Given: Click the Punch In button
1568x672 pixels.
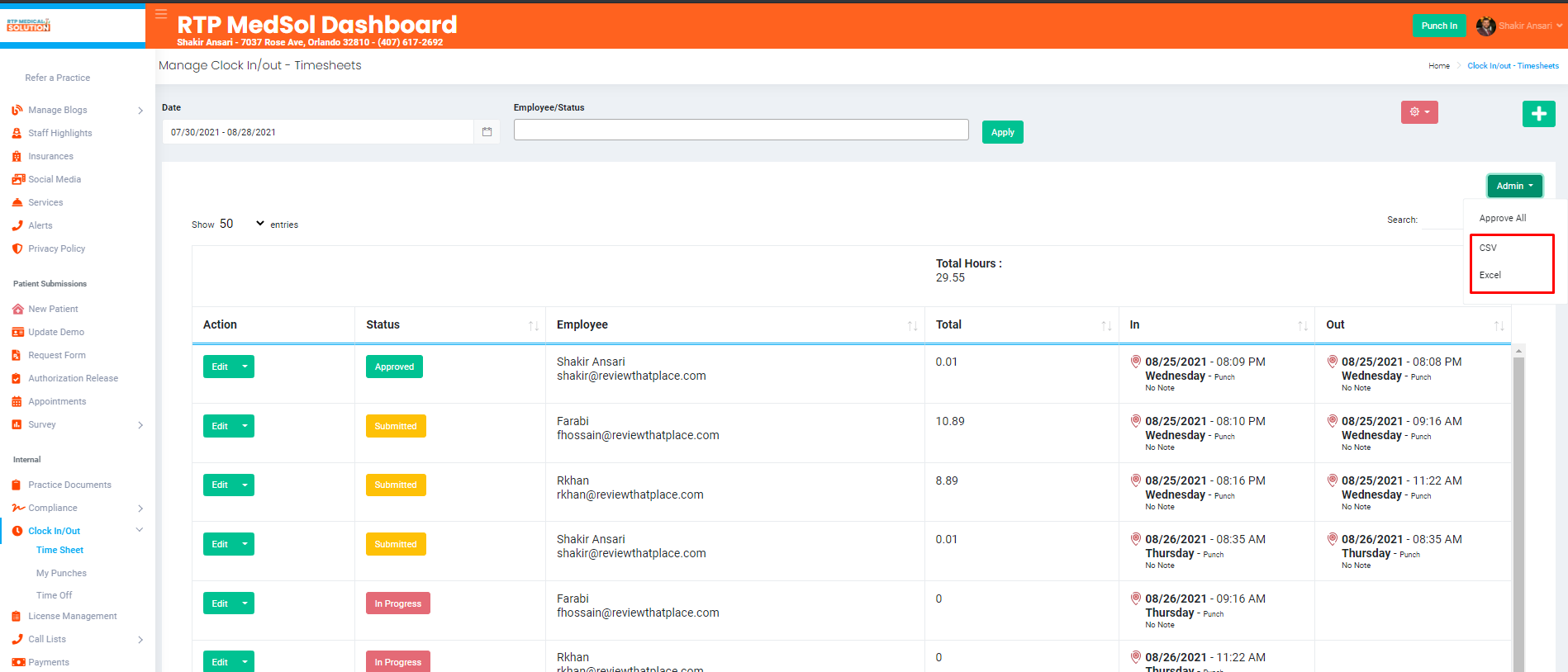Looking at the screenshot, I should [x=1439, y=26].
